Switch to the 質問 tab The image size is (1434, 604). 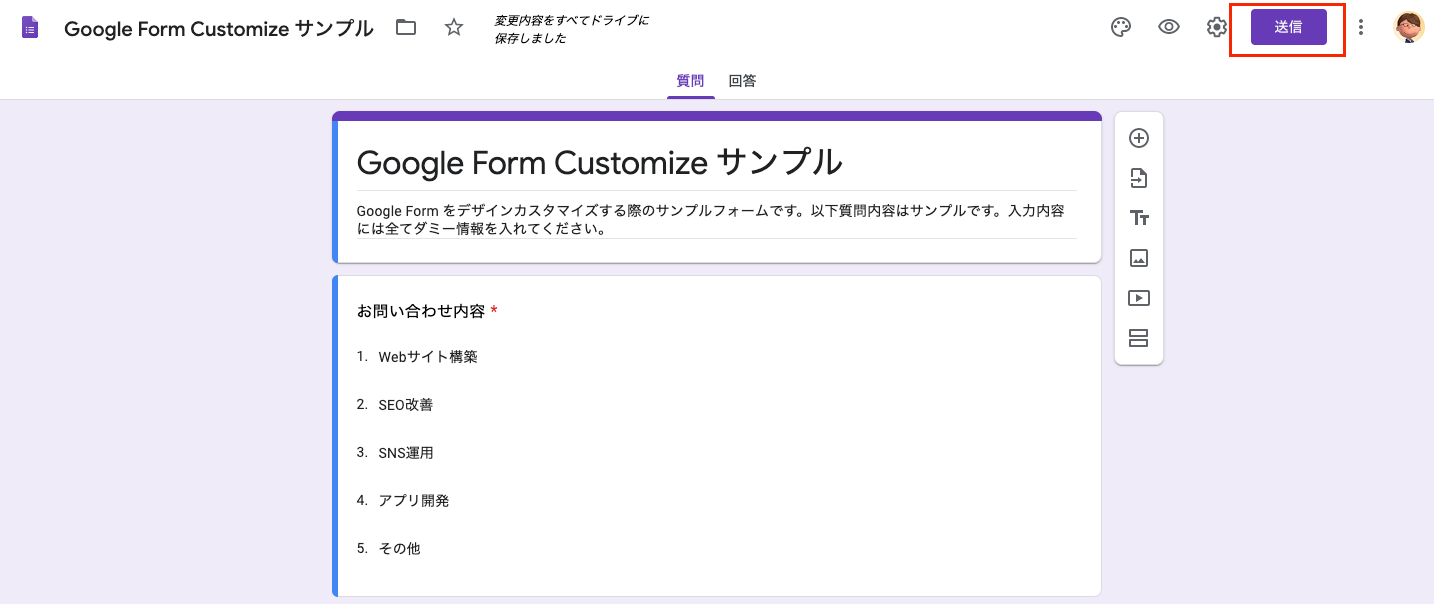[x=690, y=81]
